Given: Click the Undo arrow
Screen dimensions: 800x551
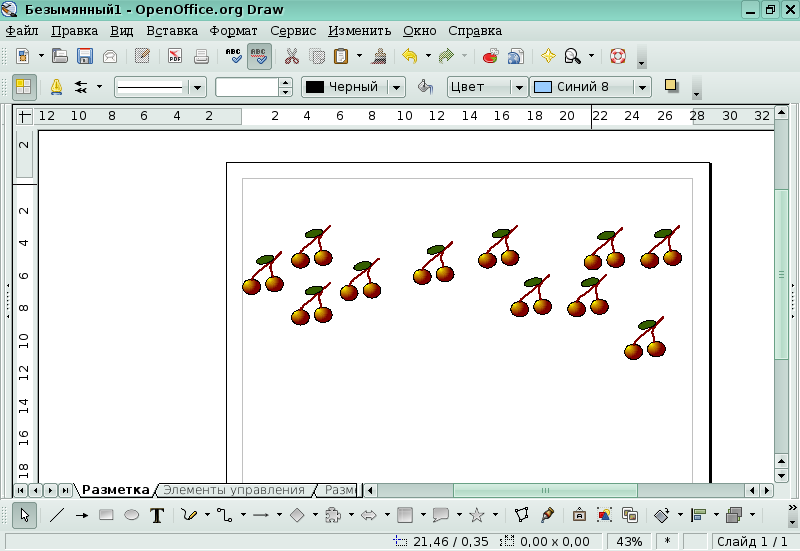Looking at the screenshot, I should 410,56.
